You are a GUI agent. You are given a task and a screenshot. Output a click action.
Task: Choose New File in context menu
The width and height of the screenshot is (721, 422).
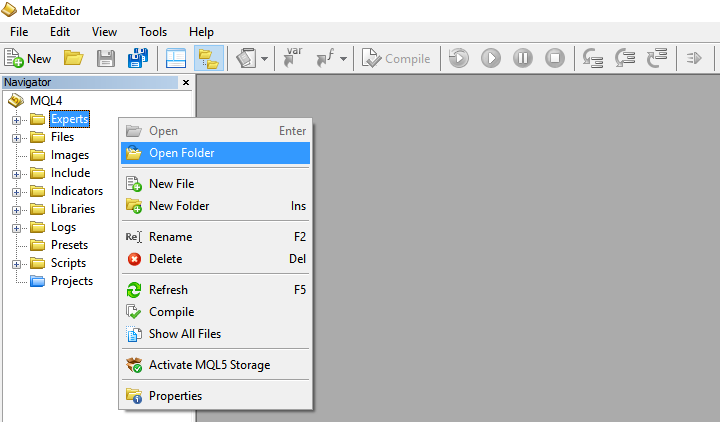(215, 184)
